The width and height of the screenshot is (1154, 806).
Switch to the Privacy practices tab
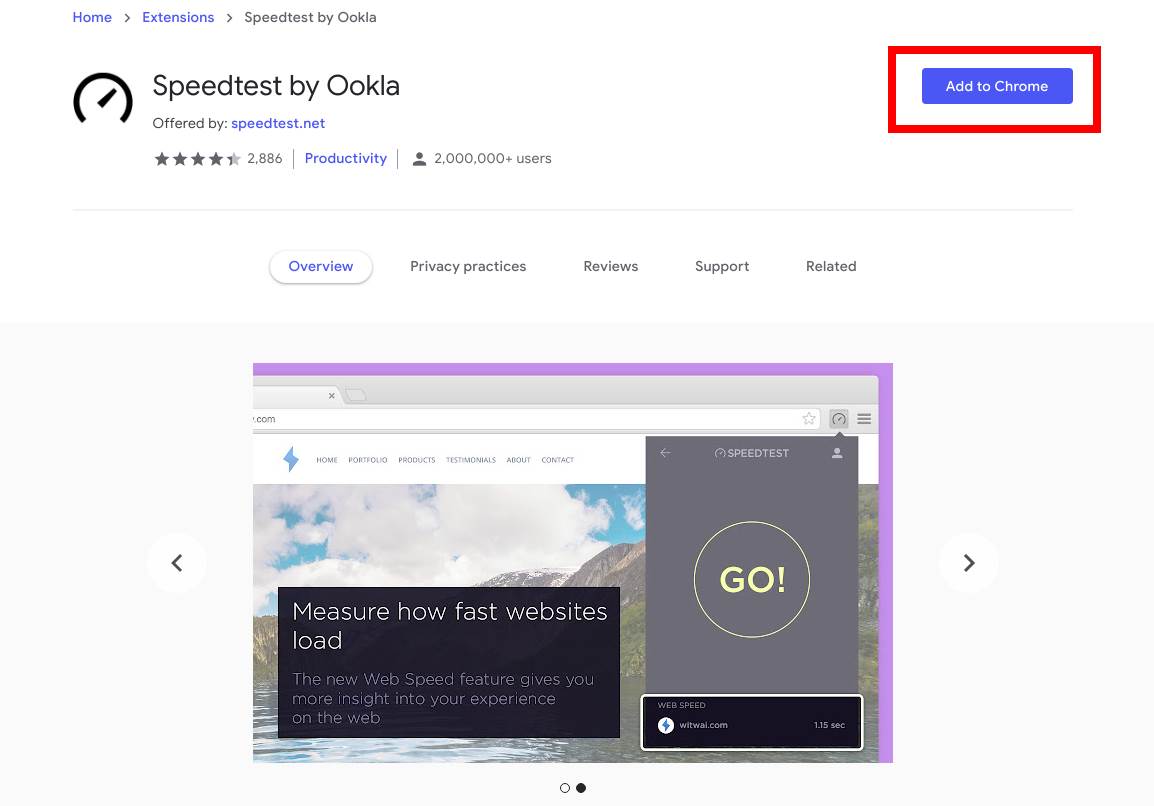(468, 266)
